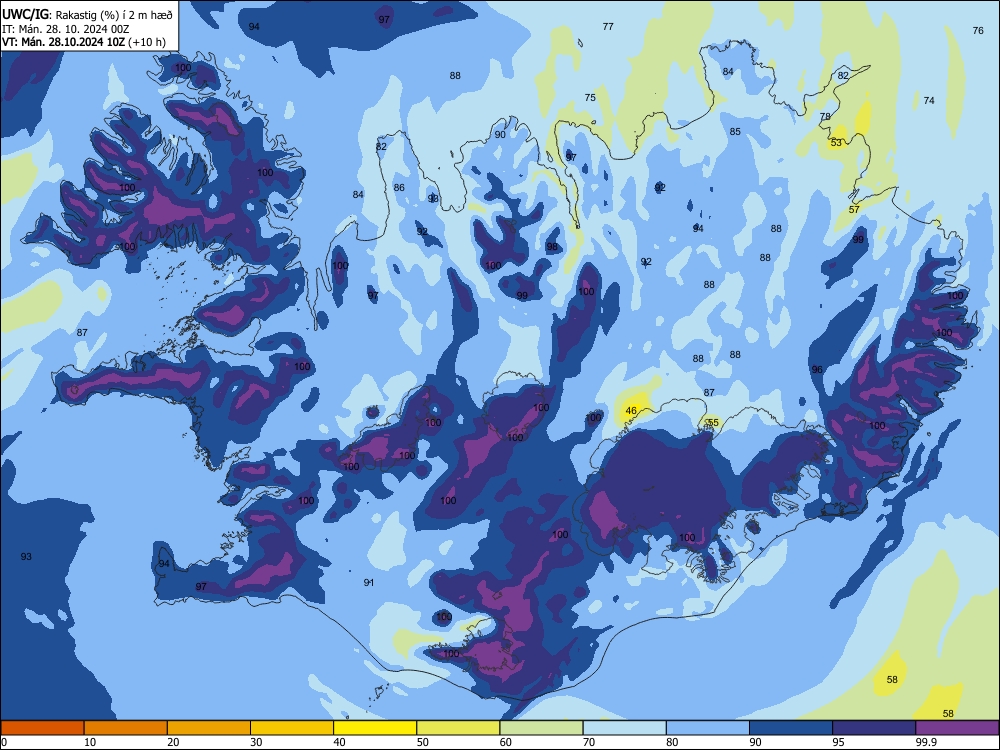Select the map value 75 off the north coast
This screenshot has height=750, width=1000.
[590, 98]
